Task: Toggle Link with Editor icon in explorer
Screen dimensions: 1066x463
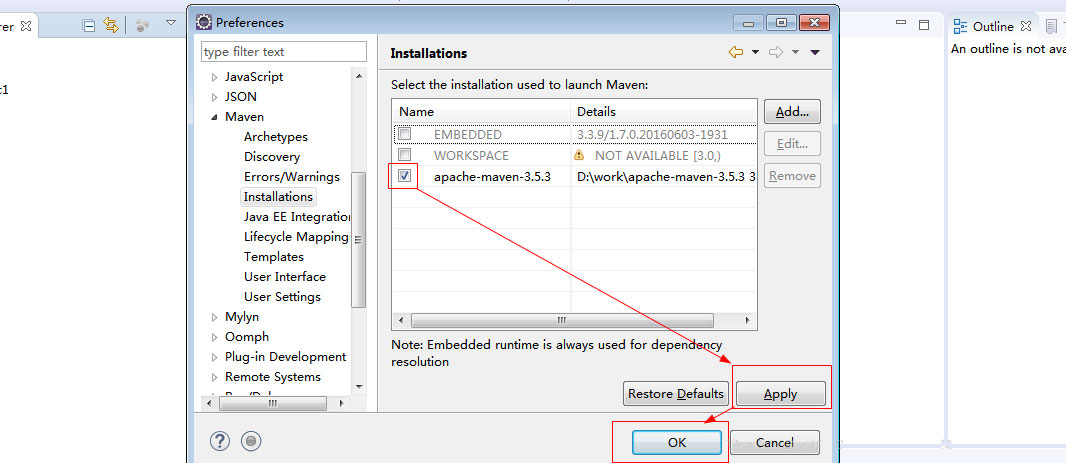Action: pos(110,26)
